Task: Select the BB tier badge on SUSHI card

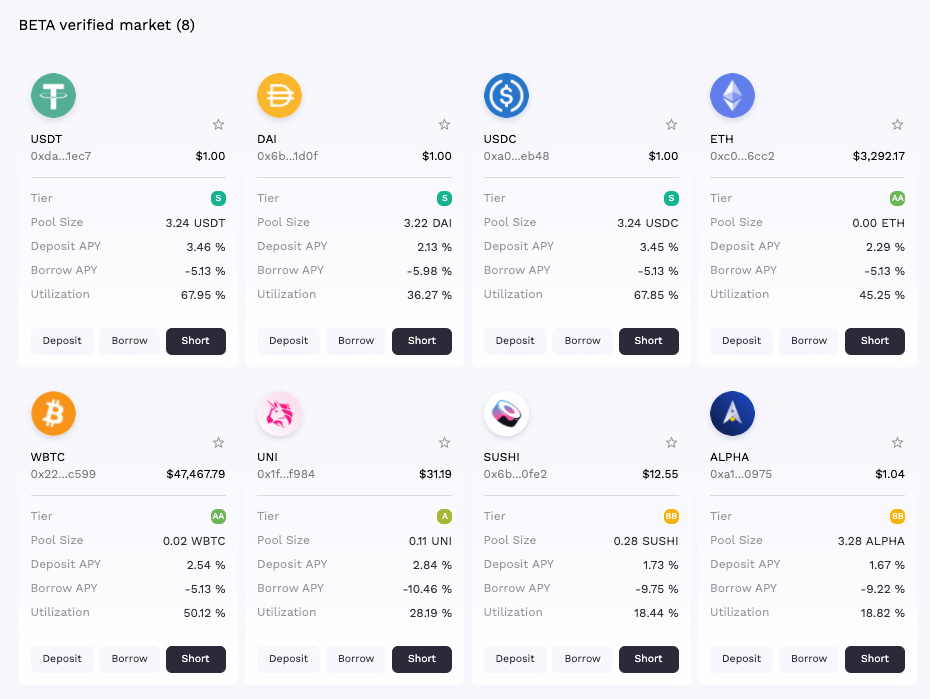Action: coord(671,516)
